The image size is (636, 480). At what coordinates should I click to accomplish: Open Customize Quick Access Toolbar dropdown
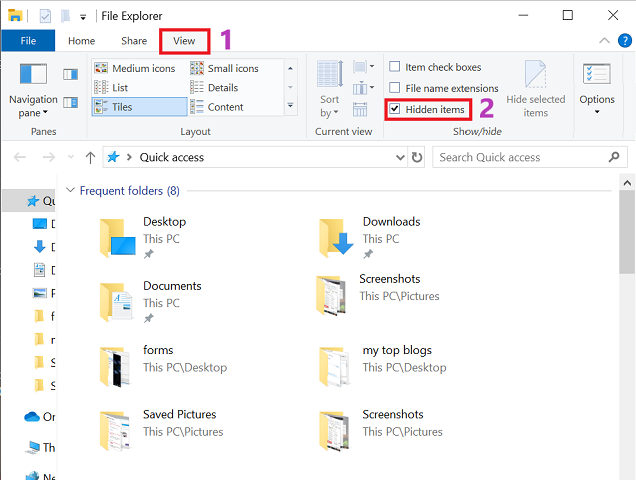[83, 17]
